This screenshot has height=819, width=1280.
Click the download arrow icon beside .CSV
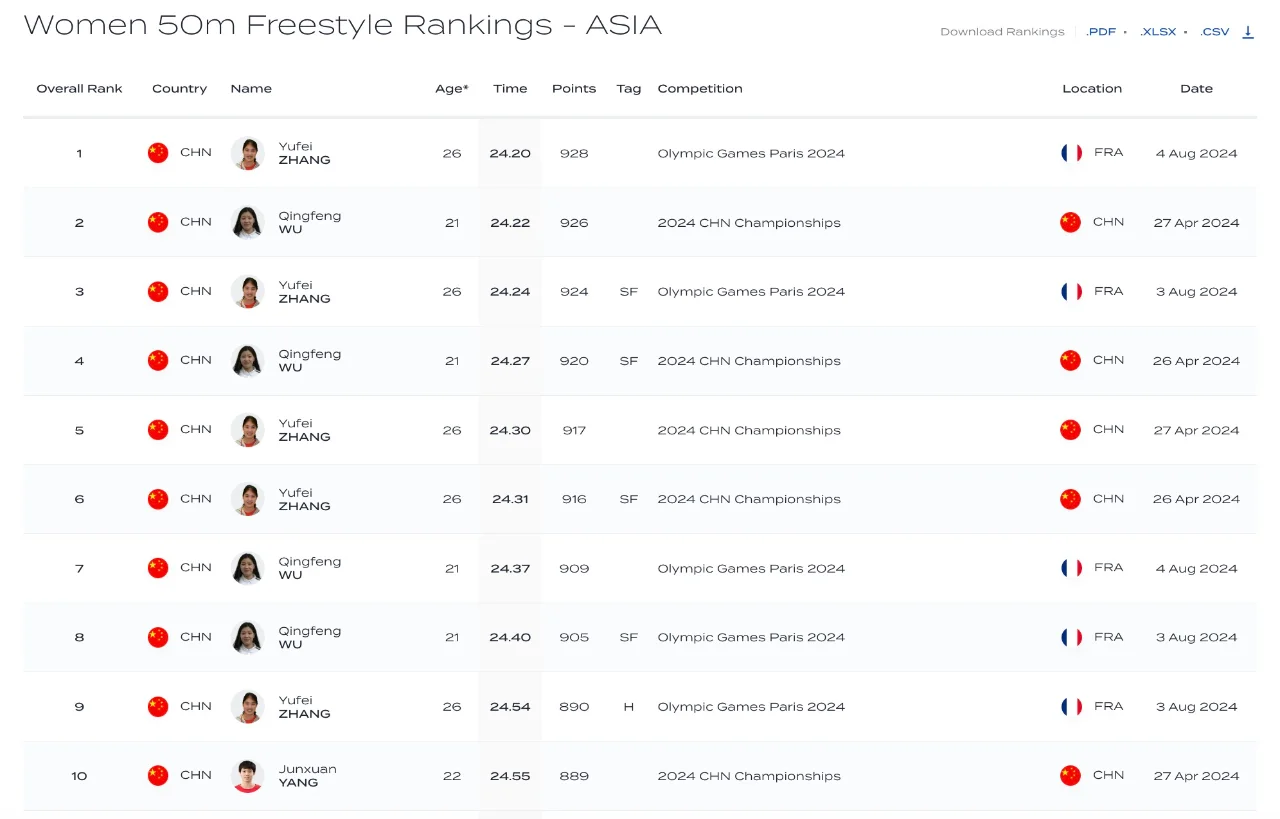click(x=1248, y=32)
